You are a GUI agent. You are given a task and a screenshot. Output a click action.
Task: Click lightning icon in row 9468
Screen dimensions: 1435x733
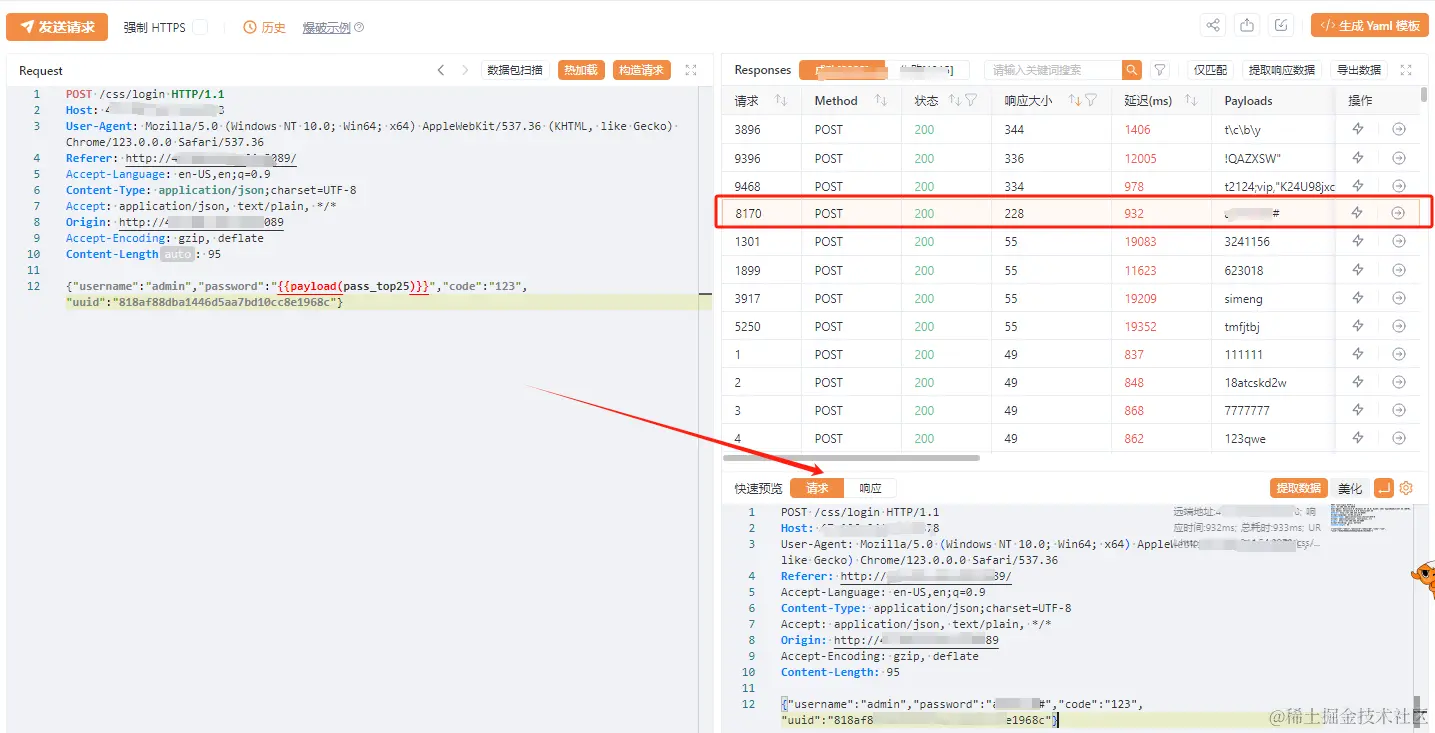pyautogui.click(x=1358, y=186)
